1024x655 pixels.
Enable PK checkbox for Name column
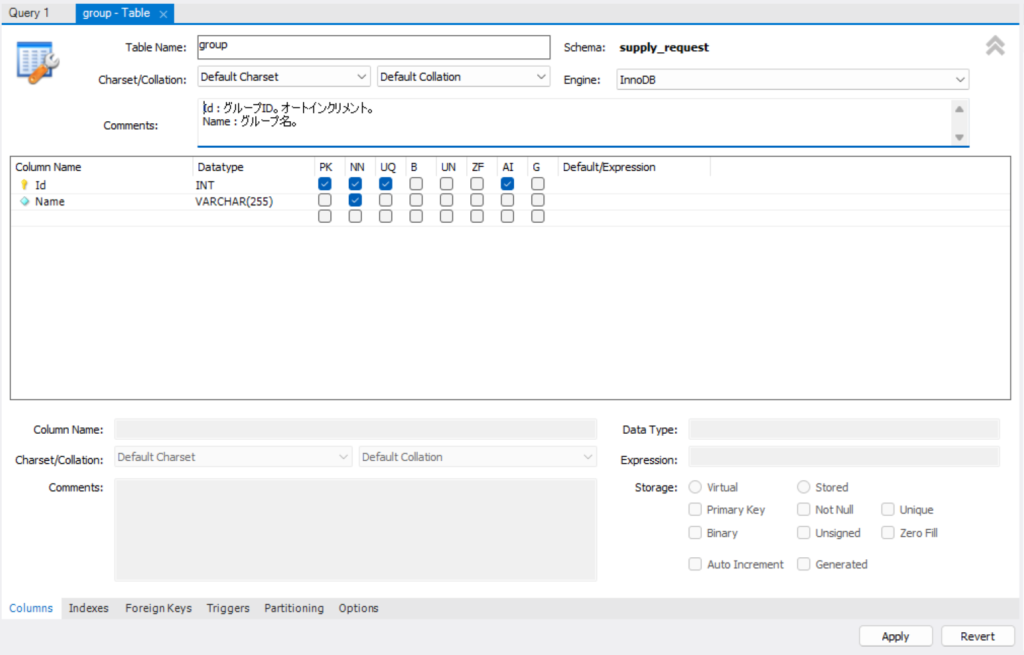click(x=325, y=200)
